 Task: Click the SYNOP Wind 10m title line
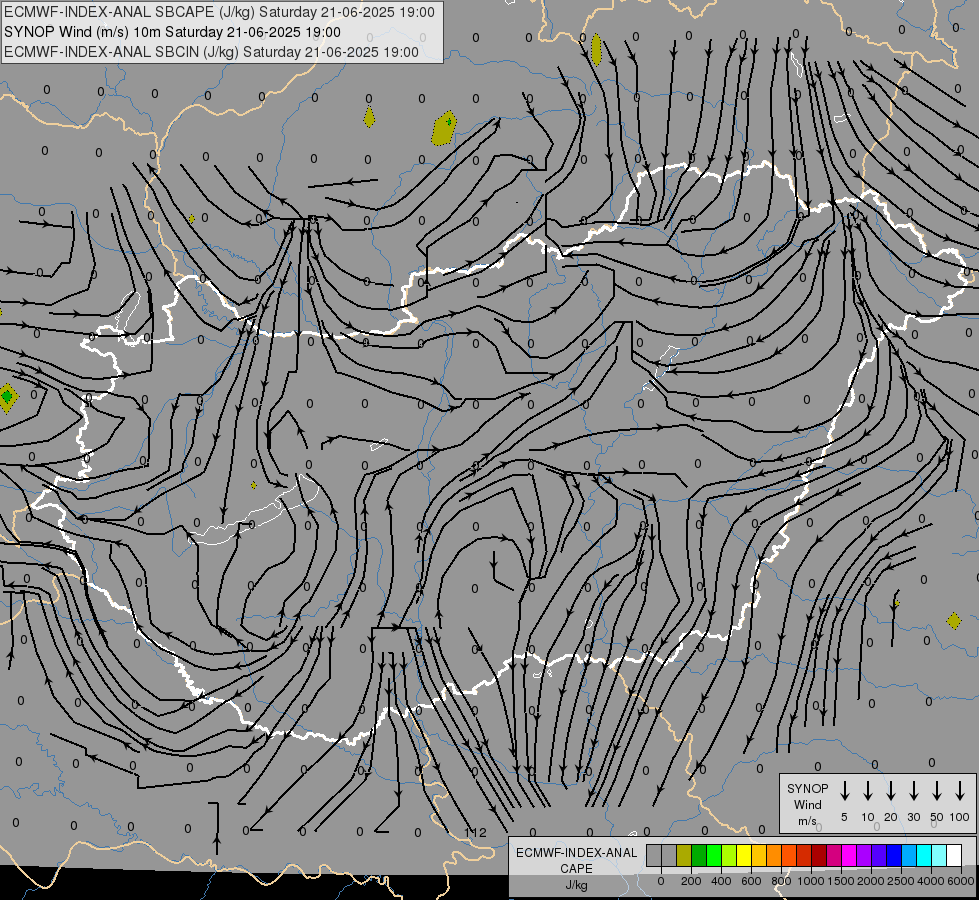point(172,32)
